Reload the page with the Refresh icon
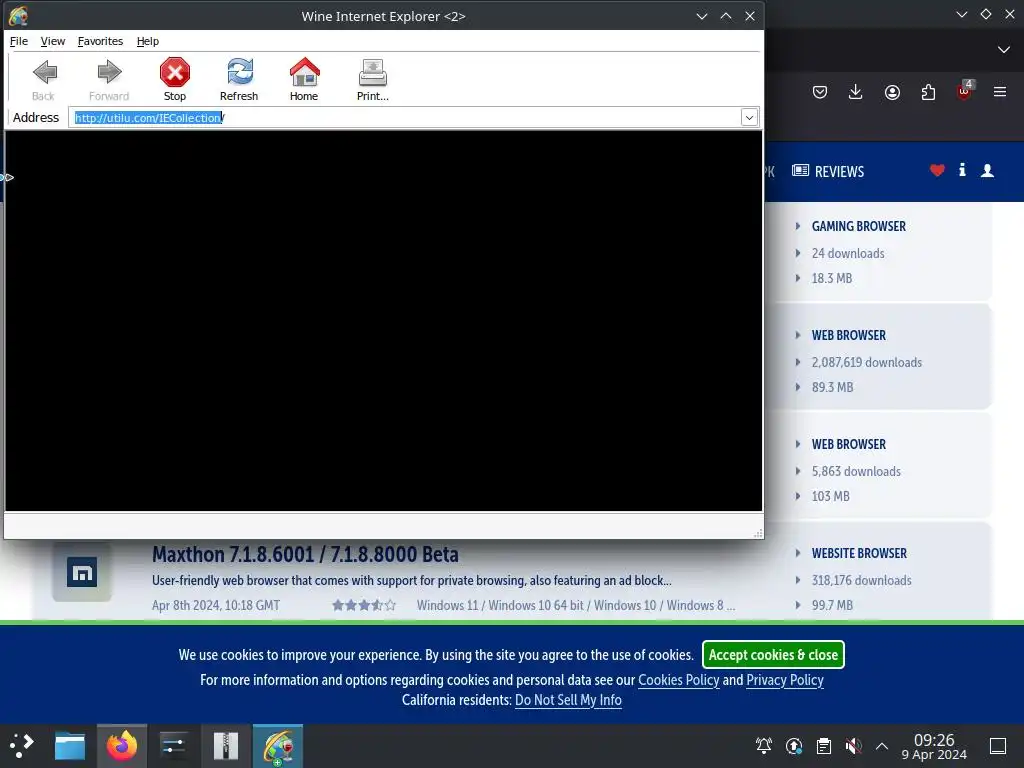This screenshot has width=1024, height=768. [239, 72]
